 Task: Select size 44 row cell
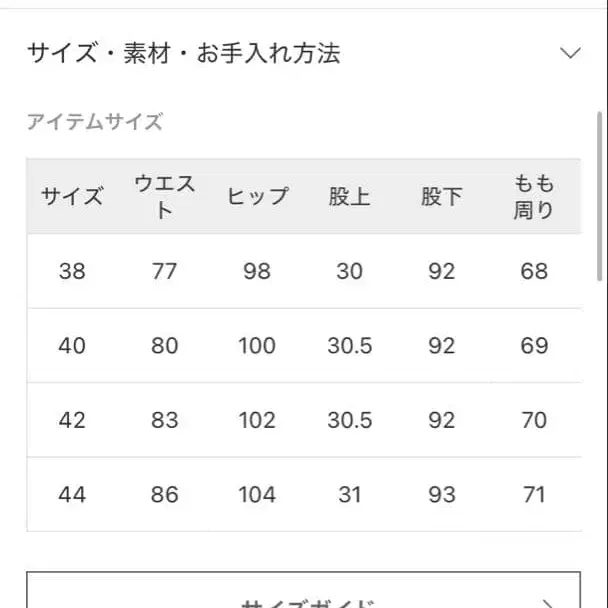pos(72,494)
